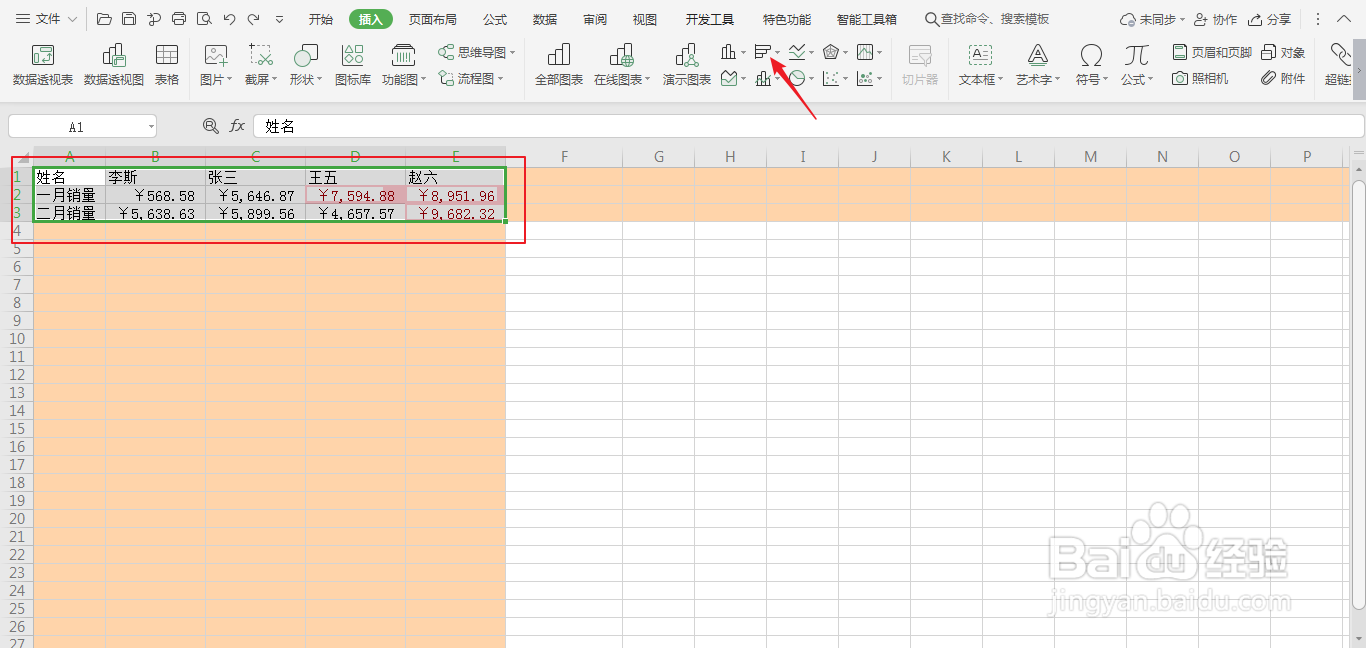This screenshot has width=1366, height=648.
Task: Insert a formula (公式) with pi icon
Action: tap(1136, 64)
